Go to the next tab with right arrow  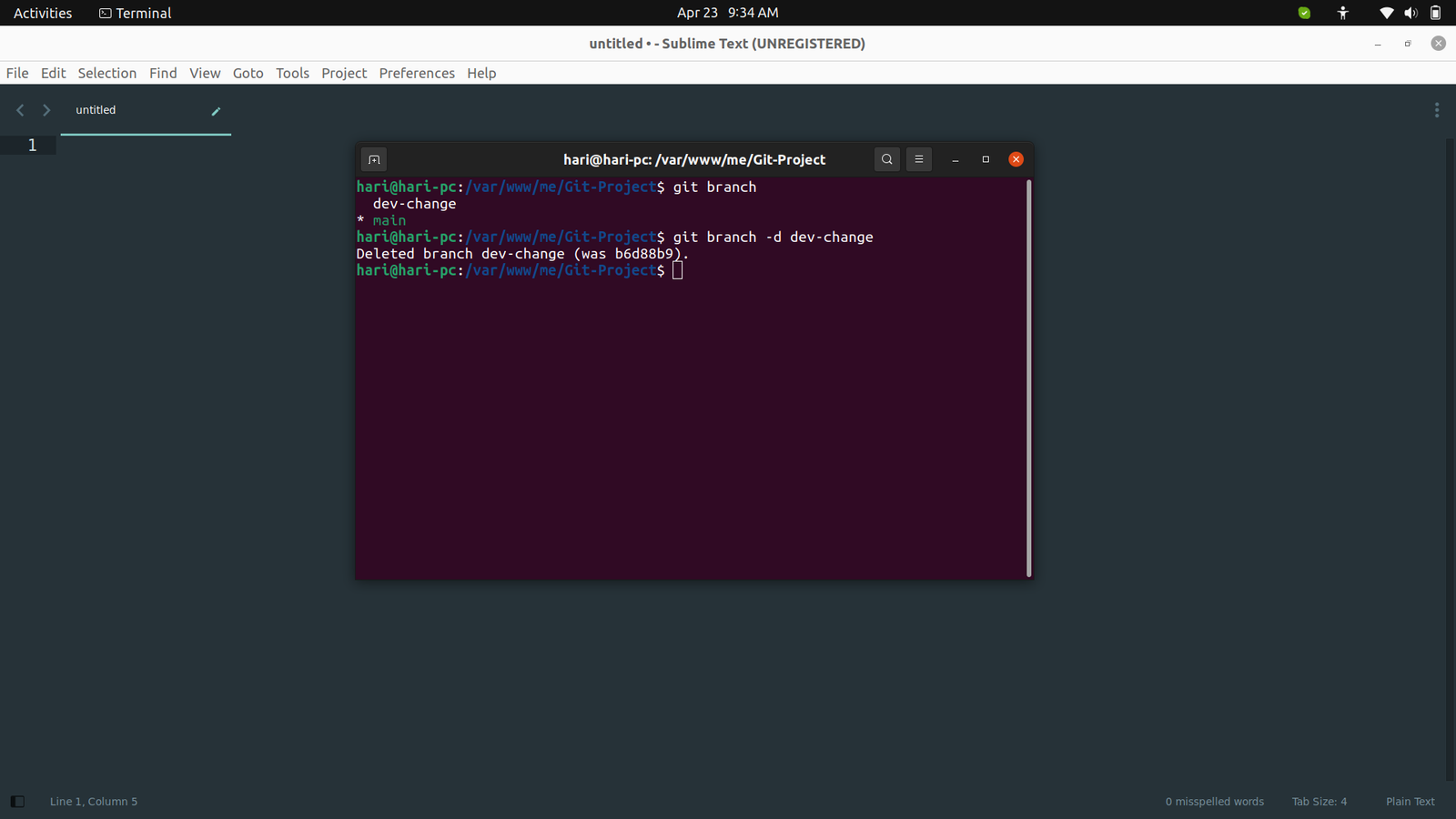tap(46, 110)
